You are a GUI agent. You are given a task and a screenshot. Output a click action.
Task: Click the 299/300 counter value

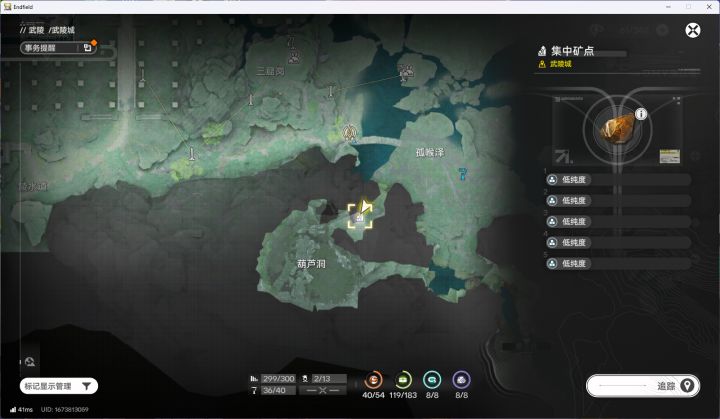pos(278,379)
